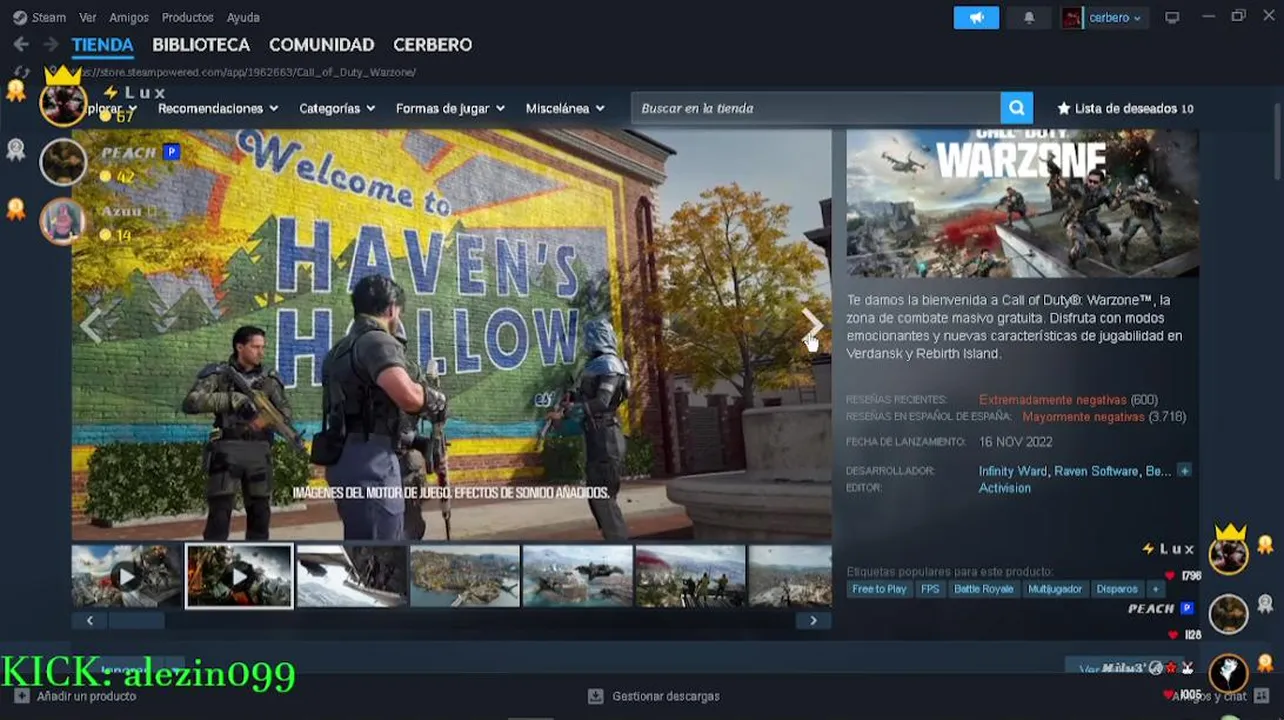Select the third screenshot thumbnail
Screen dimensions: 1284x720
pyautogui.click(x=352, y=576)
